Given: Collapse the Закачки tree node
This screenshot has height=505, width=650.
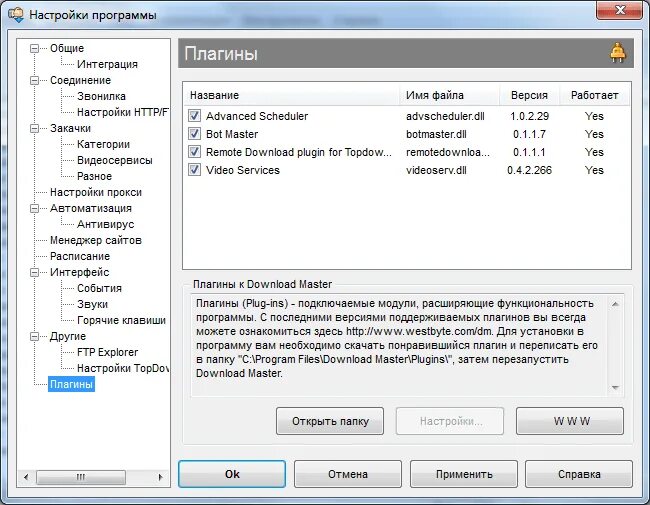Looking at the screenshot, I should [x=34, y=129].
